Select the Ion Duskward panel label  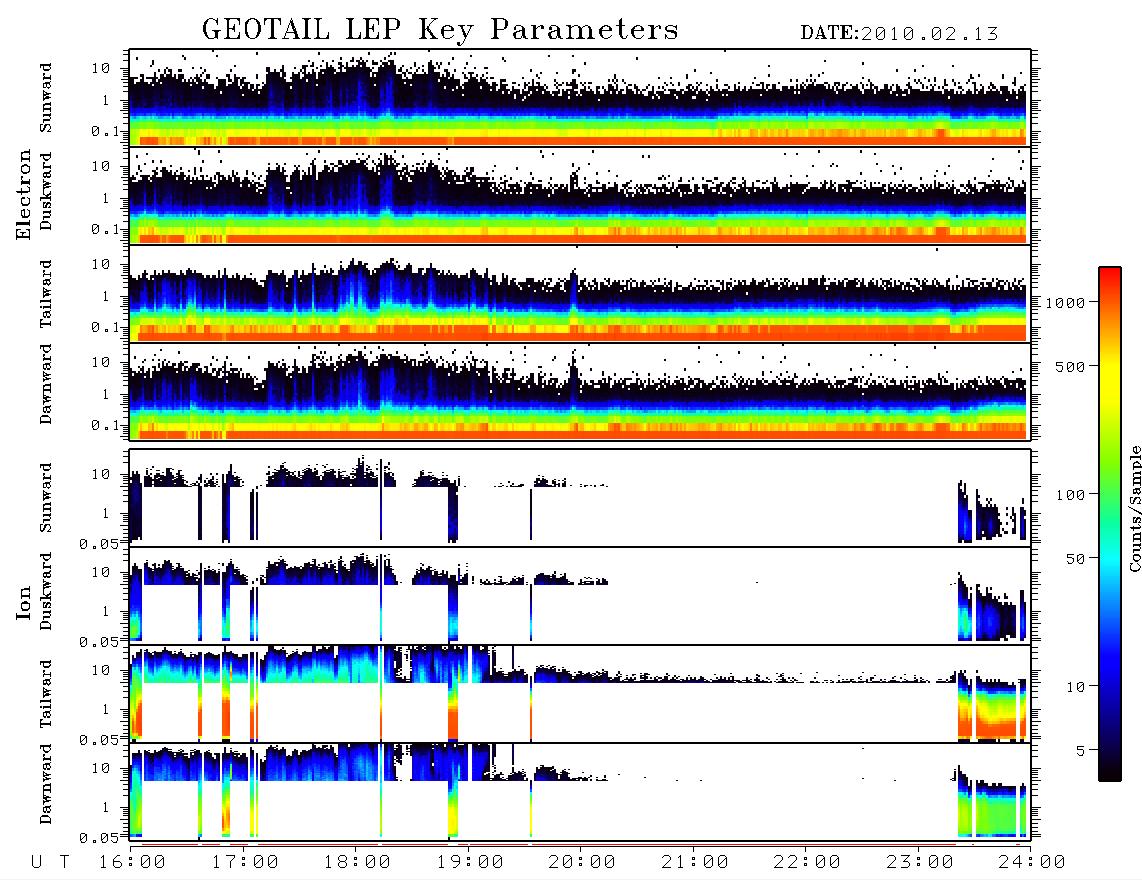(46, 591)
